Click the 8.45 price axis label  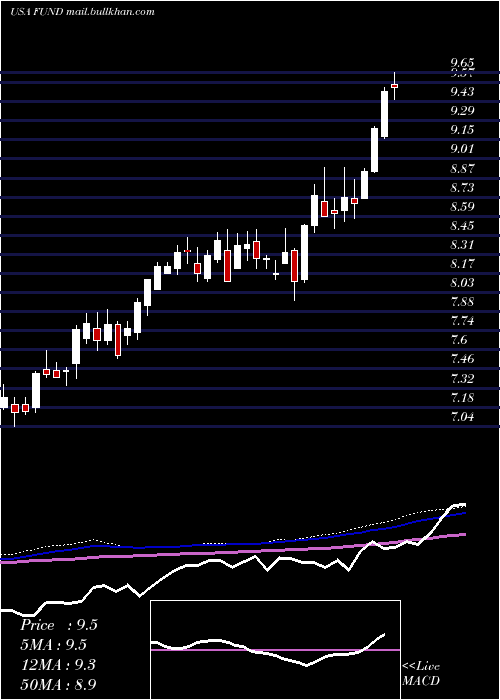pyautogui.click(x=462, y=226)
